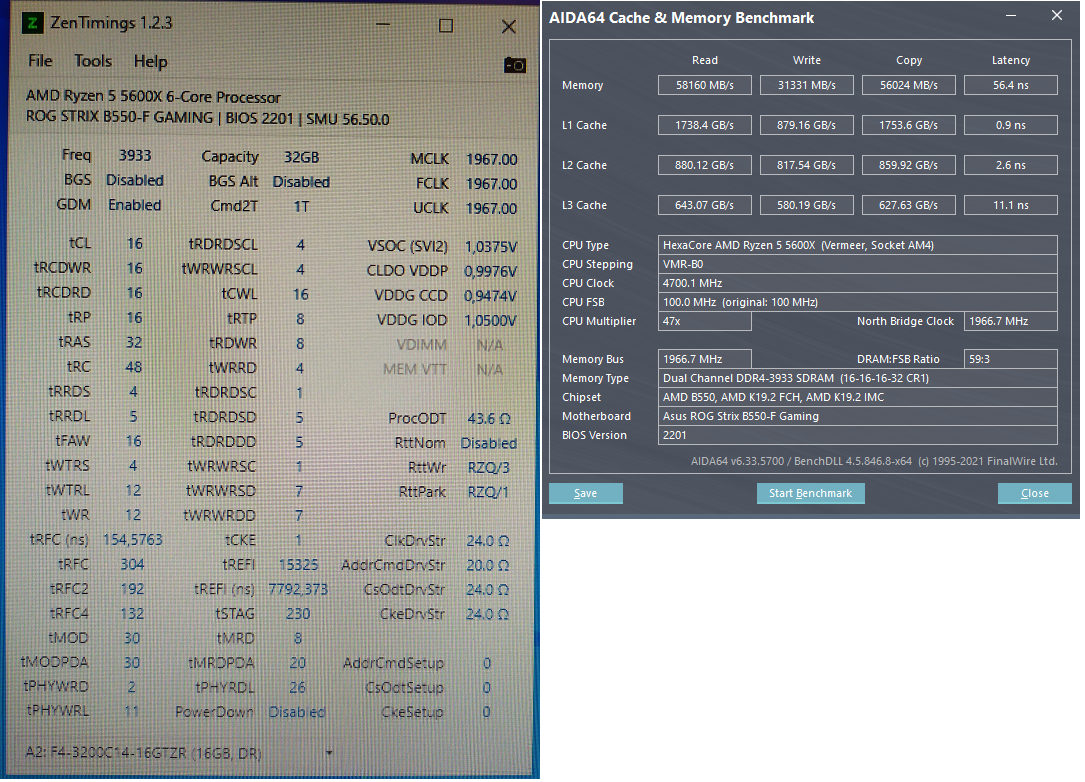Screen dimensions: 1085x782
Task: Close AIDA64 window with title bar X
Action: click(x=1057, y=15)
